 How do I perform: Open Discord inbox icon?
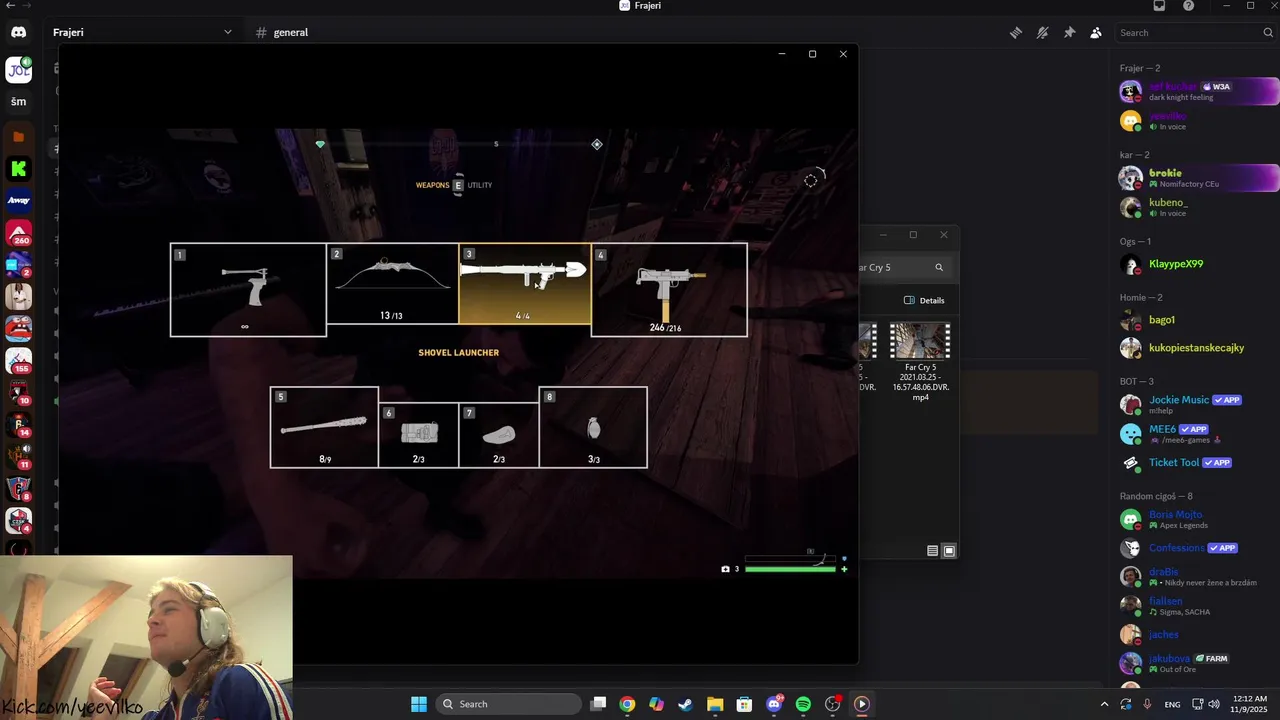click(x=1159, y=6)
